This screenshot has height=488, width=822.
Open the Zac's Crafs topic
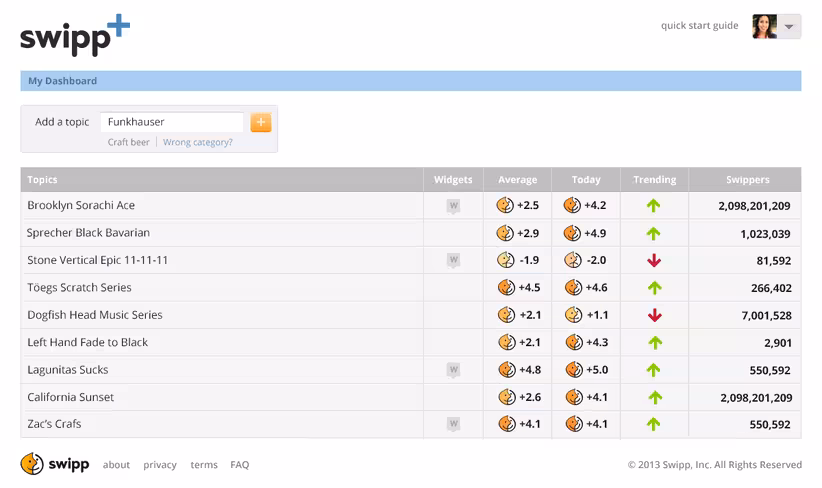click(54, 424)
